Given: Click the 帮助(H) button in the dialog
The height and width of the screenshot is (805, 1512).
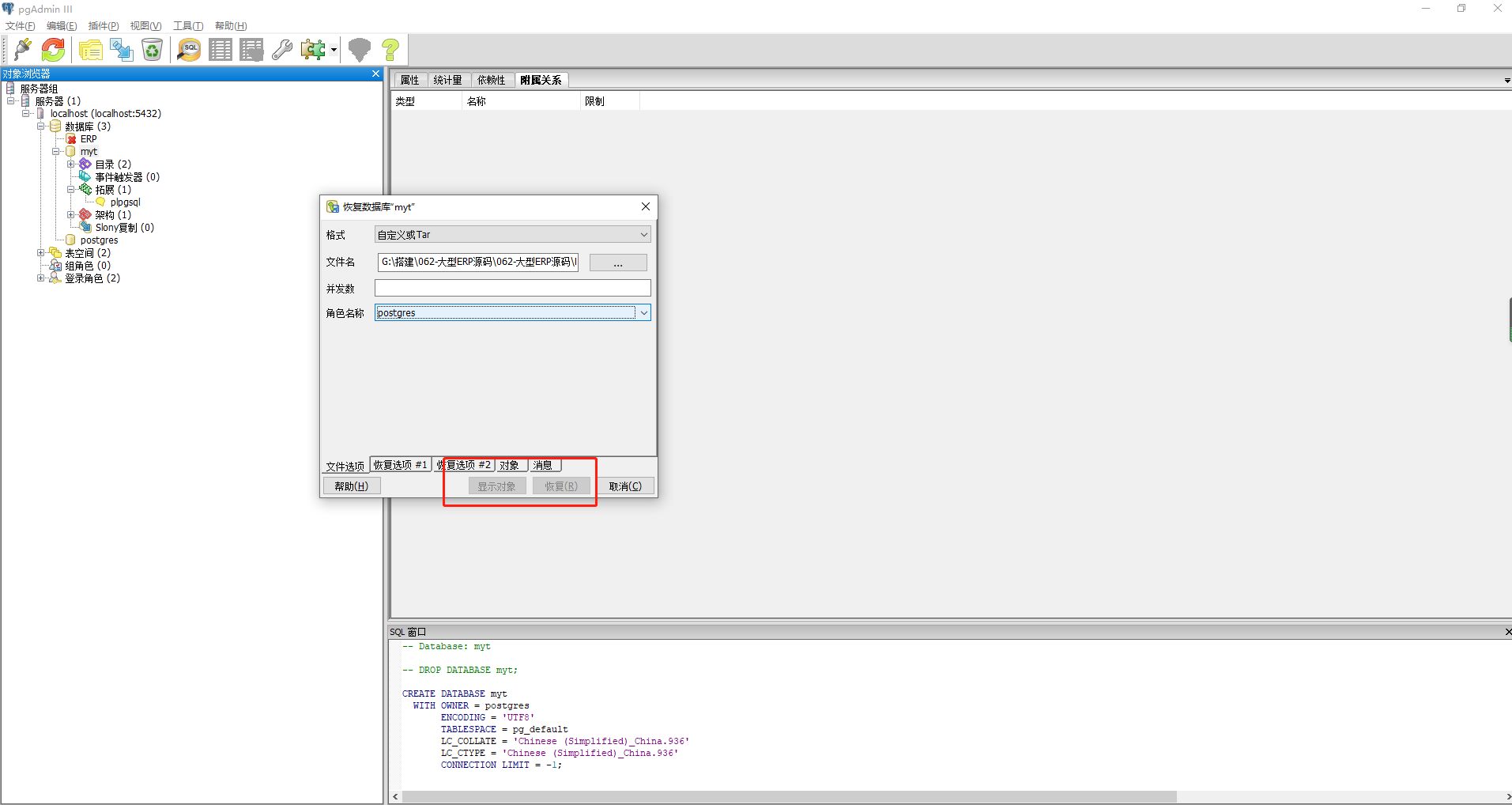Looking at the screenshot, I should (x=351, y=485).
